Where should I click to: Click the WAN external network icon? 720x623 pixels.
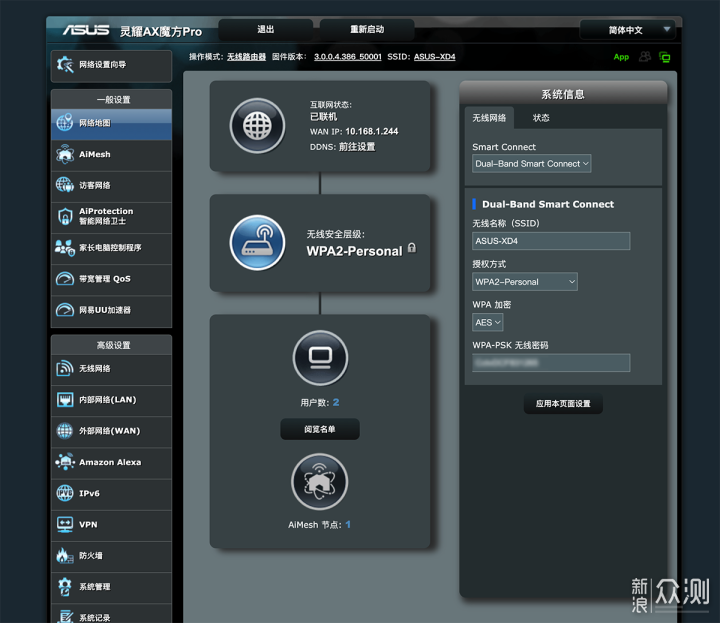(x=65, y=431)
